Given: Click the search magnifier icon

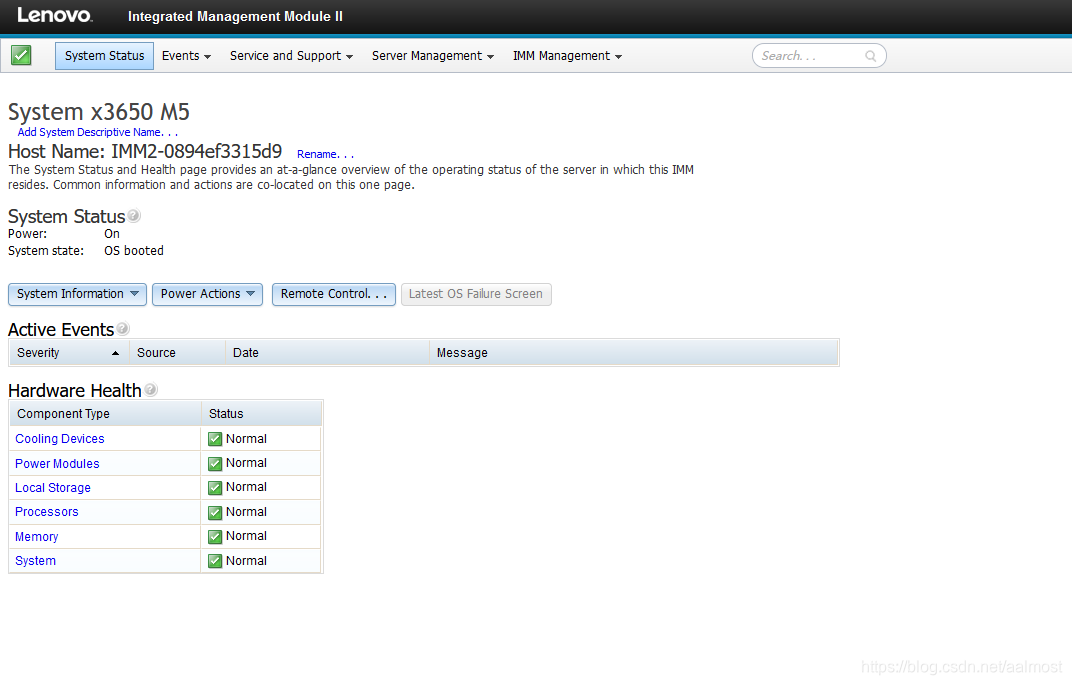Looking at the screenshot, I should 870,56.
